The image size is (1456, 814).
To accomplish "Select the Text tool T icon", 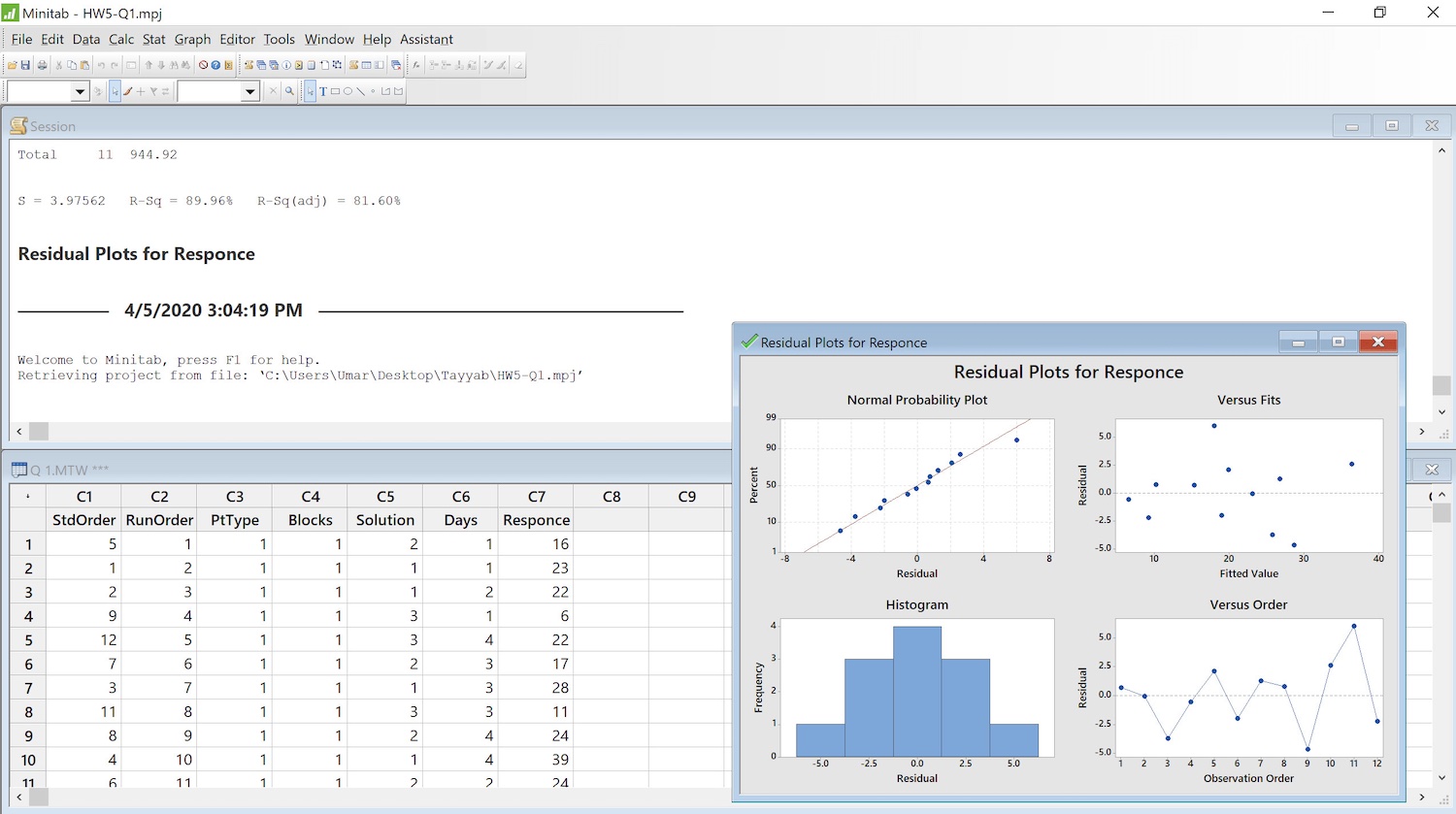I will click(323, 91).
